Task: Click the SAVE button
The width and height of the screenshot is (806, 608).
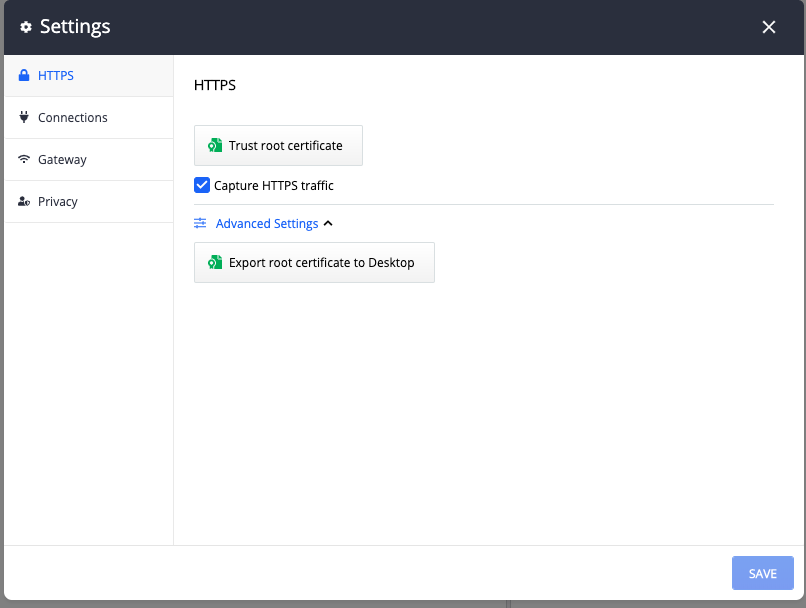Action: pyautogui.click(x=762, y=574)
